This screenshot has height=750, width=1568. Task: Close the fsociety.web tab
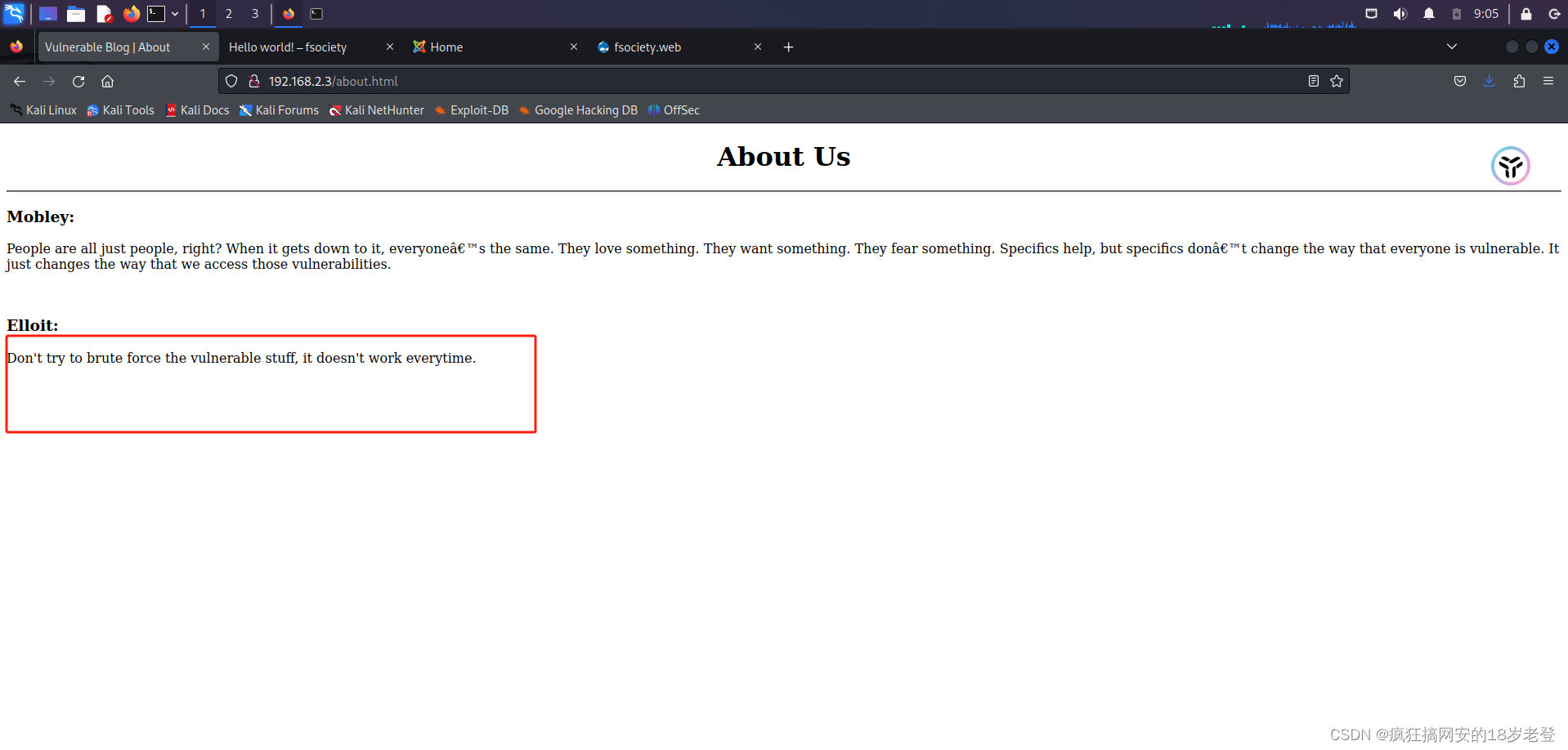[758, 47]
